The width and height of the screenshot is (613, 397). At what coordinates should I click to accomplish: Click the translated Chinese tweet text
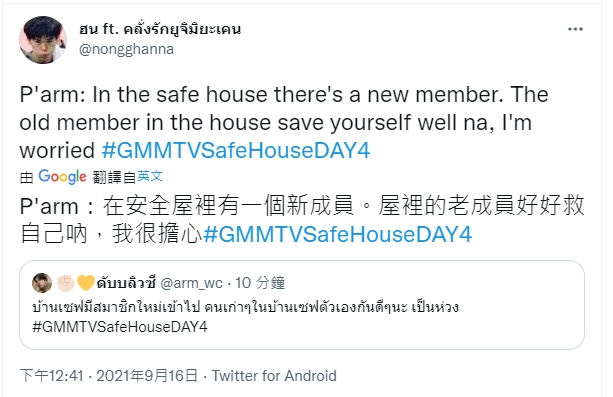[302, 220]
